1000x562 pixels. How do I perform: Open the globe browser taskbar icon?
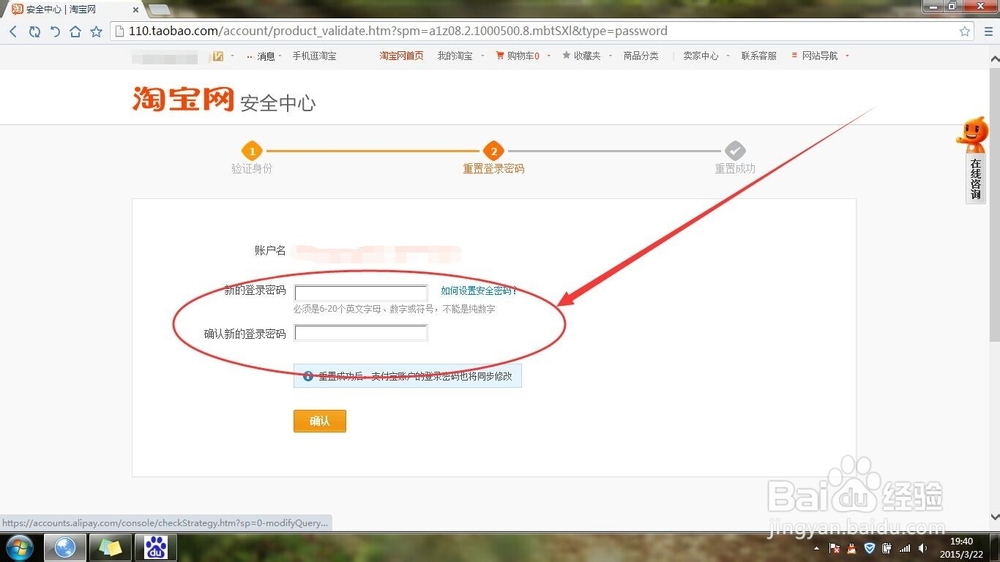pos(64,547)
